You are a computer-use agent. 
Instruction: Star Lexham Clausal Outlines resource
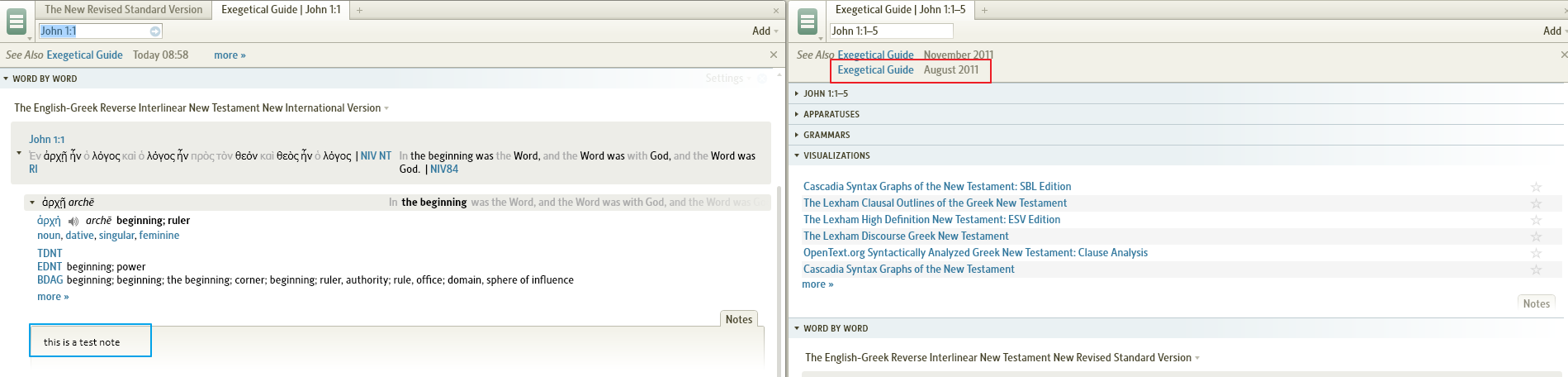[x=1536, y=203]
